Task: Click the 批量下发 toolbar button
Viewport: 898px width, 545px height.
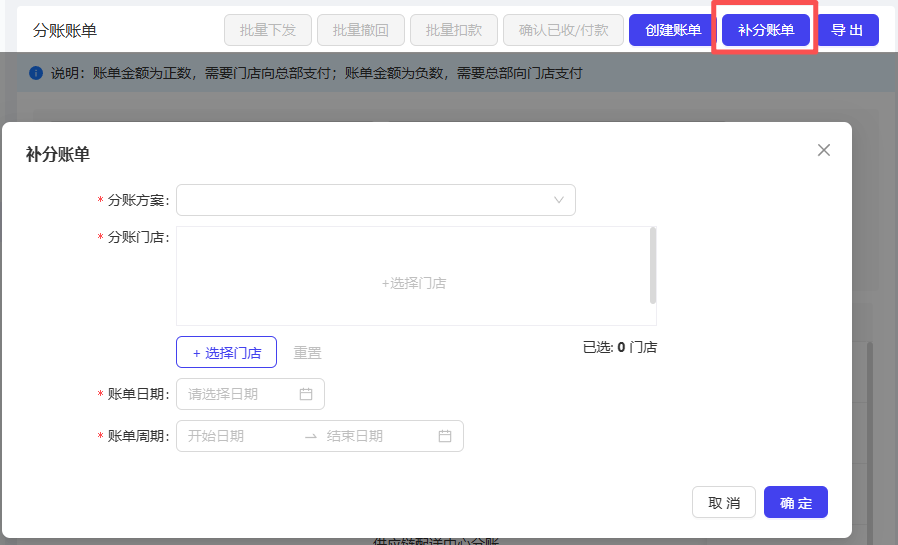Action: click(x=268, y=30)
